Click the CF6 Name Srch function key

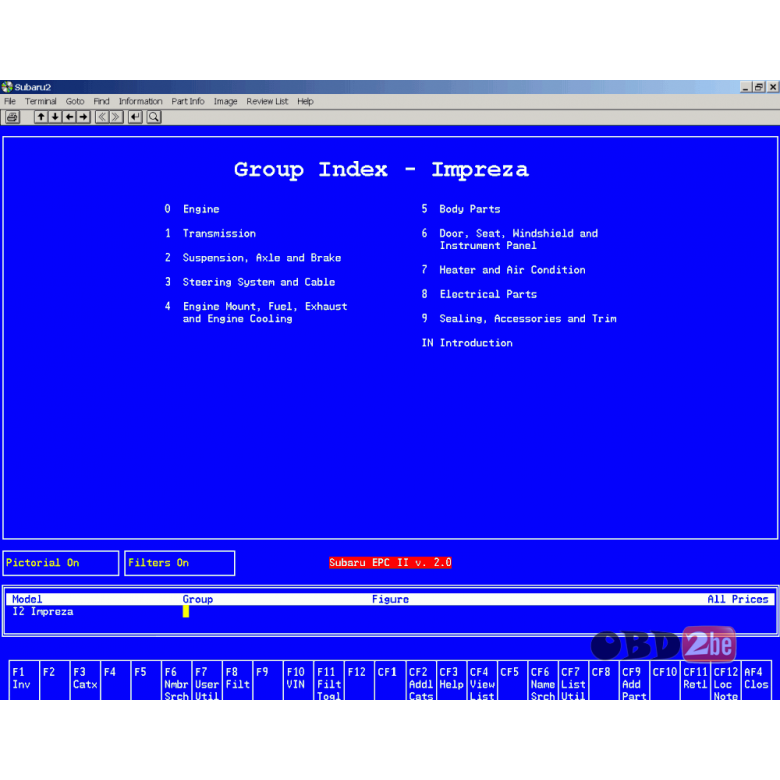coord(542,680)
